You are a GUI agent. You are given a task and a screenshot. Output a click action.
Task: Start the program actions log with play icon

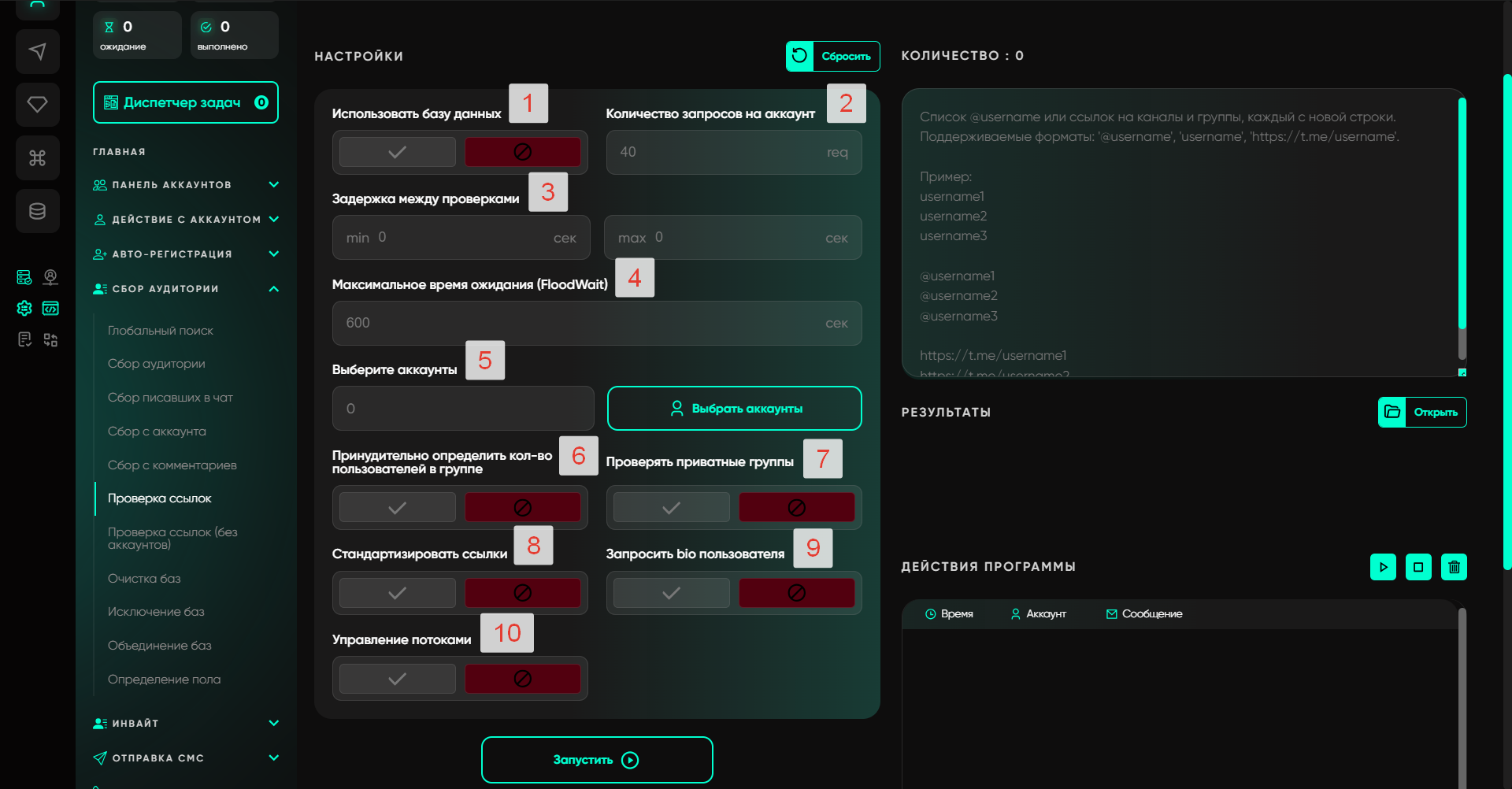[1383, 567]
